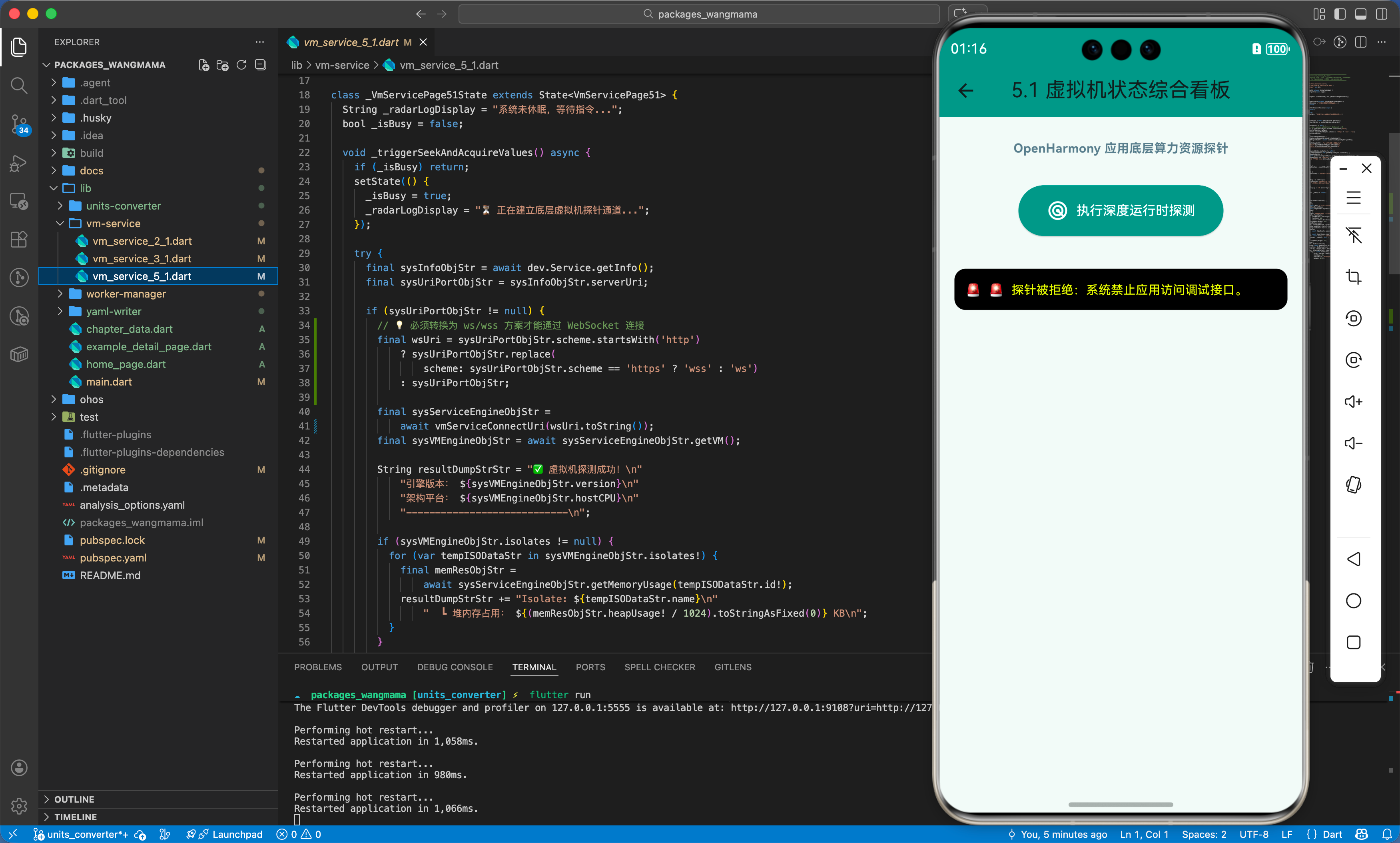Tap 执行深度运行时探测 button in emulator

(x=1120, y=210)
